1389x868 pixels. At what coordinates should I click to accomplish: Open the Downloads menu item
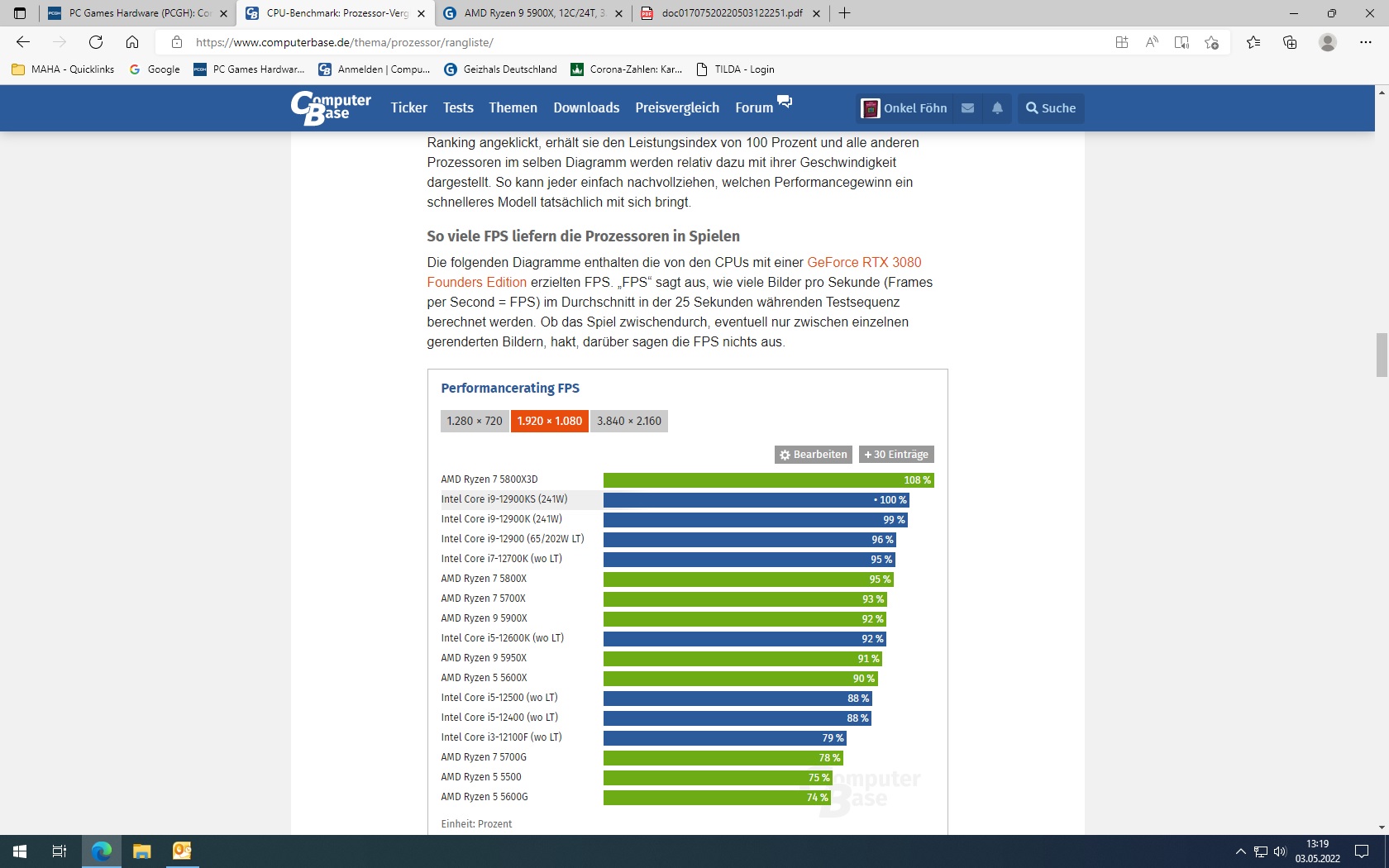[586, 107]
